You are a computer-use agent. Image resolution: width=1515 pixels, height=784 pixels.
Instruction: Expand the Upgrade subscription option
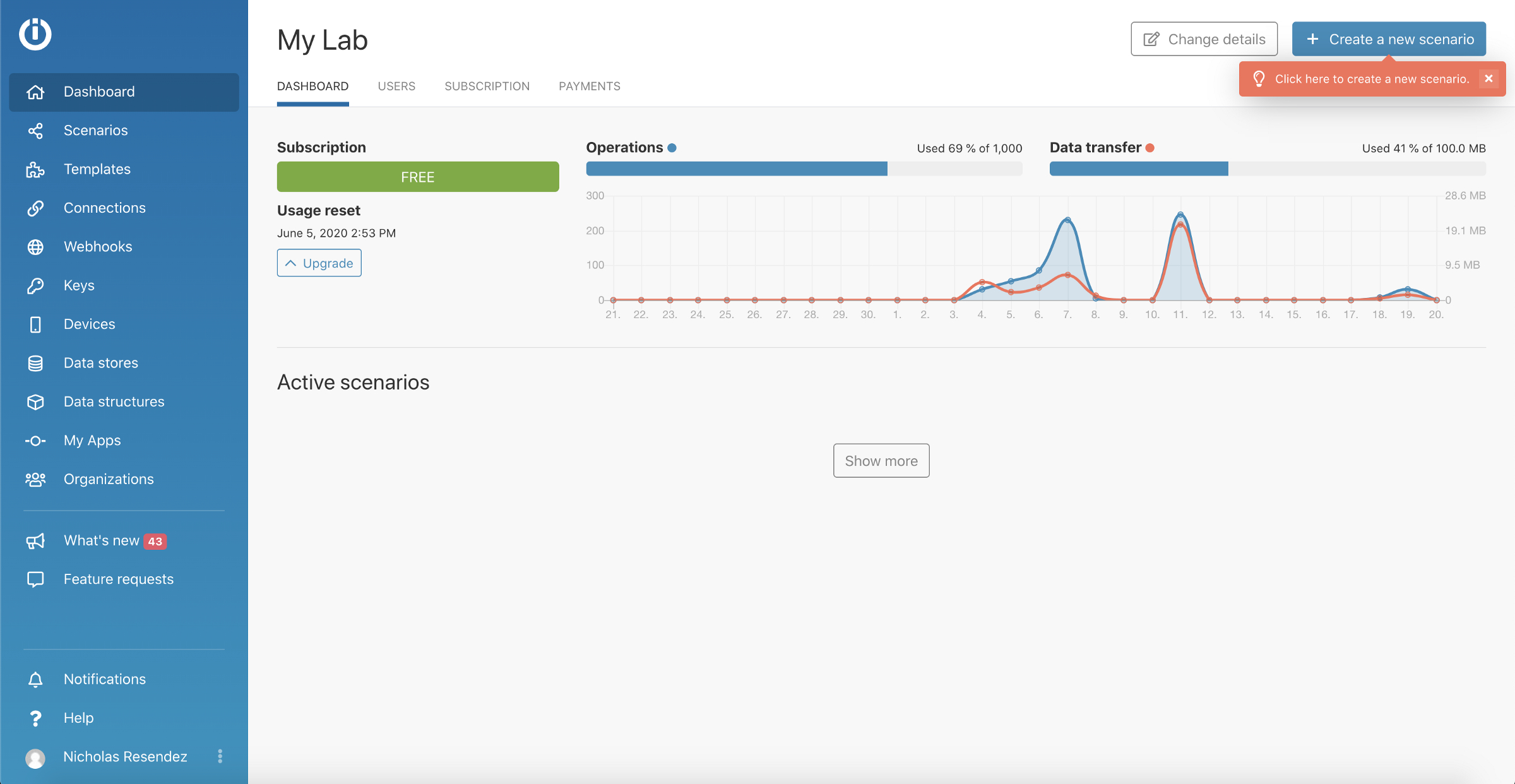click(x=319, y=263)
